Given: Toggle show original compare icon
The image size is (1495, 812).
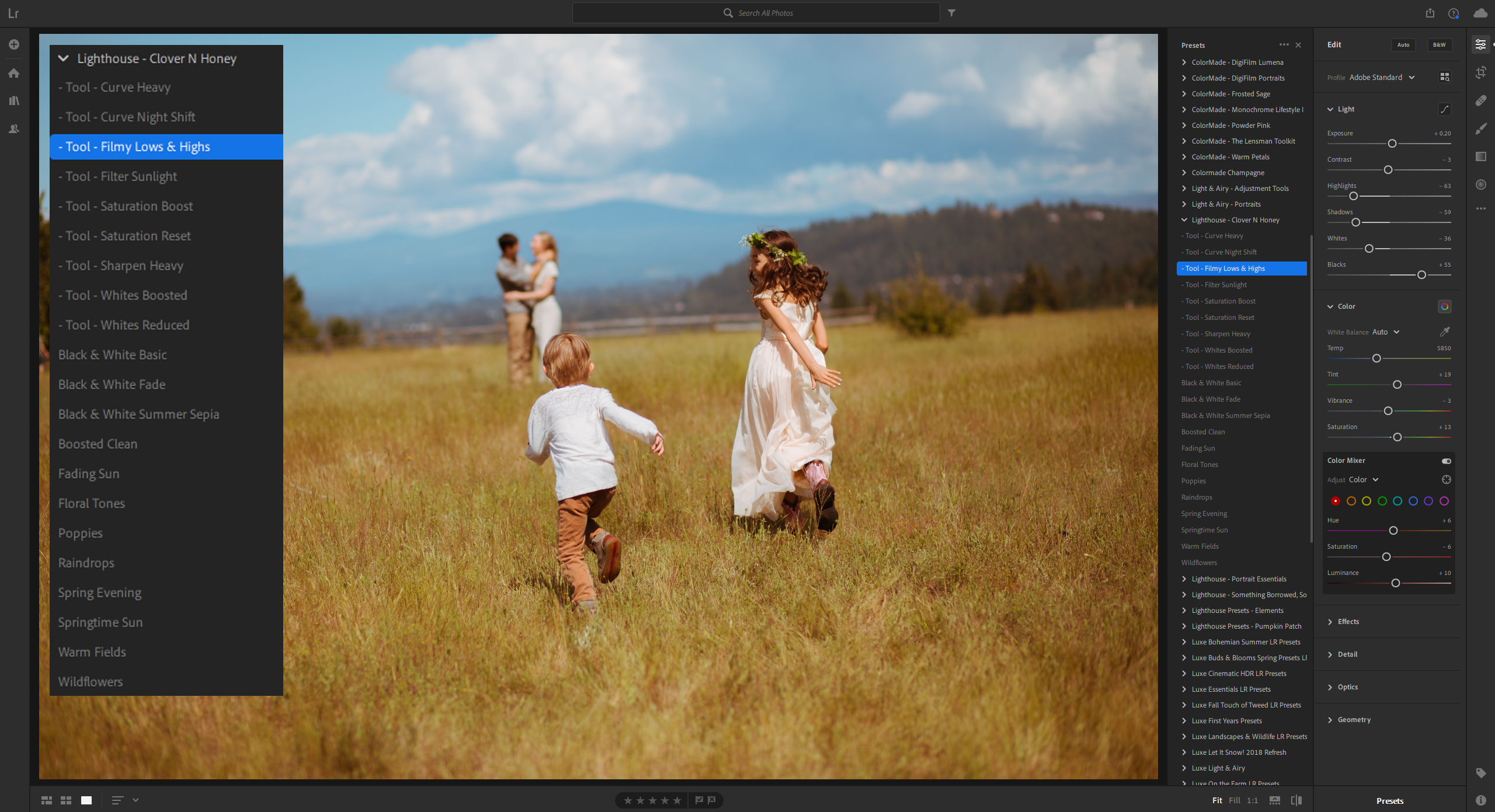Looking at the screenshot, I should (1296, 800).
